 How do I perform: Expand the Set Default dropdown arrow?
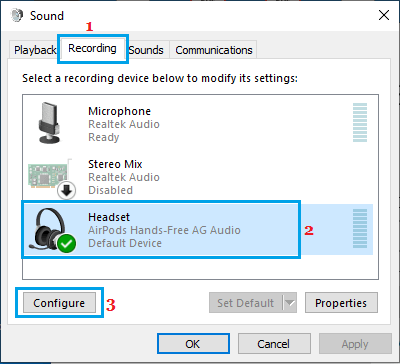click(289, 303)
